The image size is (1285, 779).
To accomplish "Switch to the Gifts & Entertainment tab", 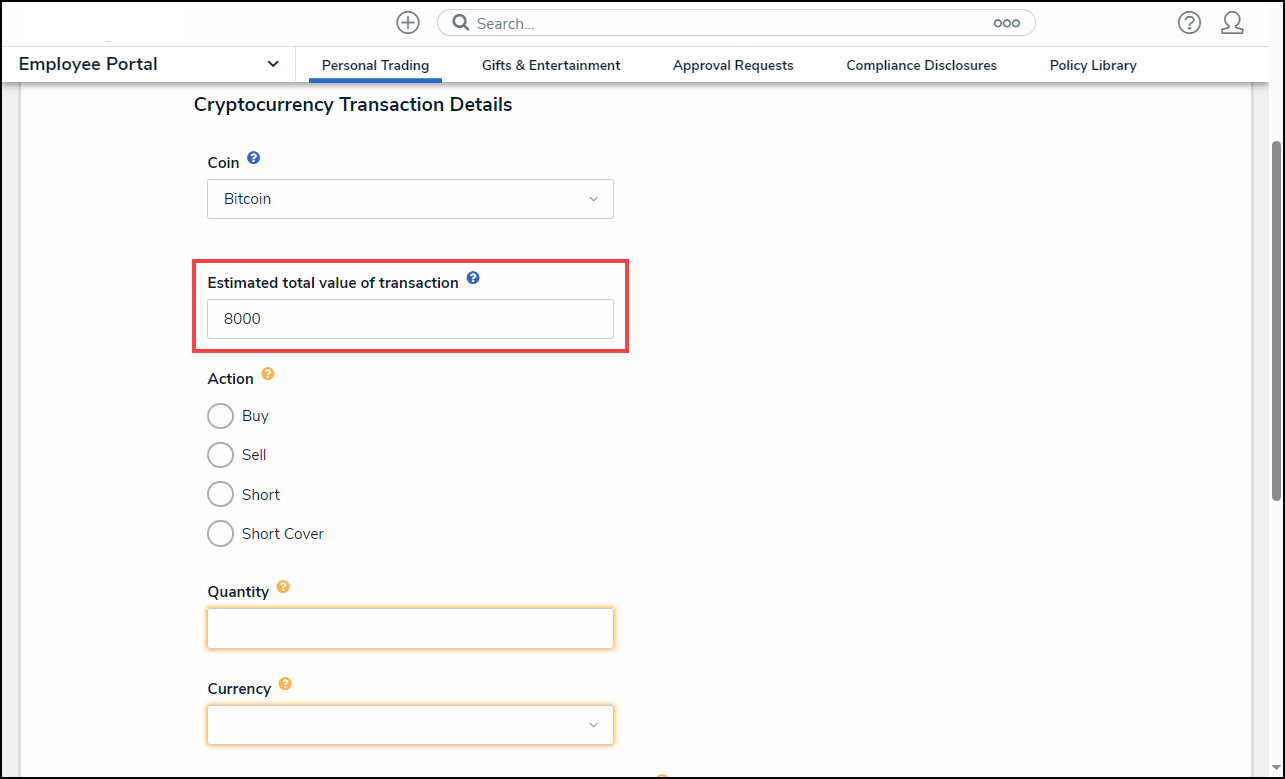I will 551,65.
